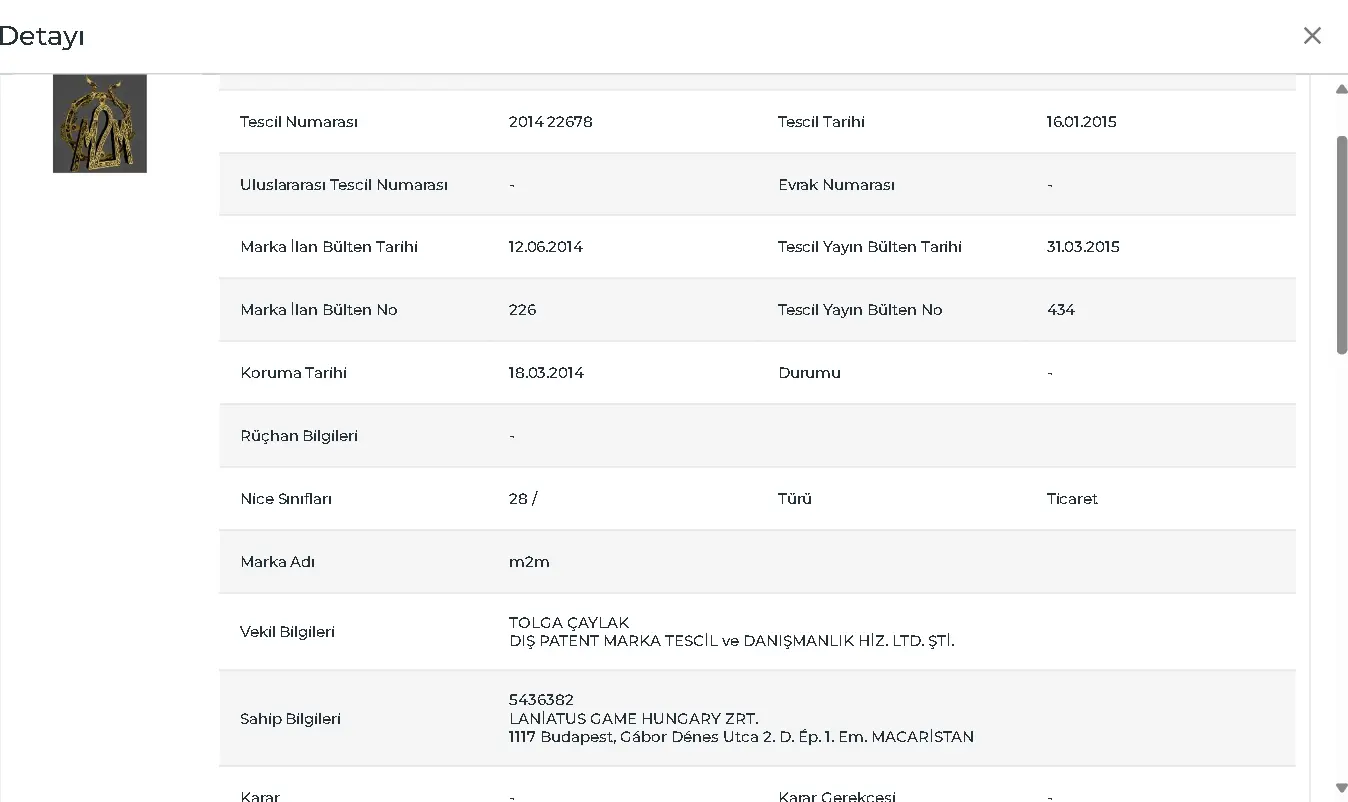Click the Budapest owner address line
Image resolution: width=1348 pixels, height=802 pixels.
click(x=741, y=737)
